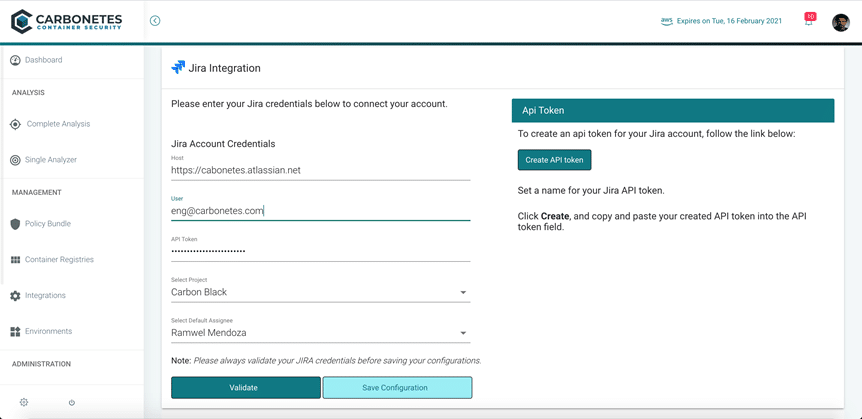Click the ANALYSIS section label

(28, 92)
